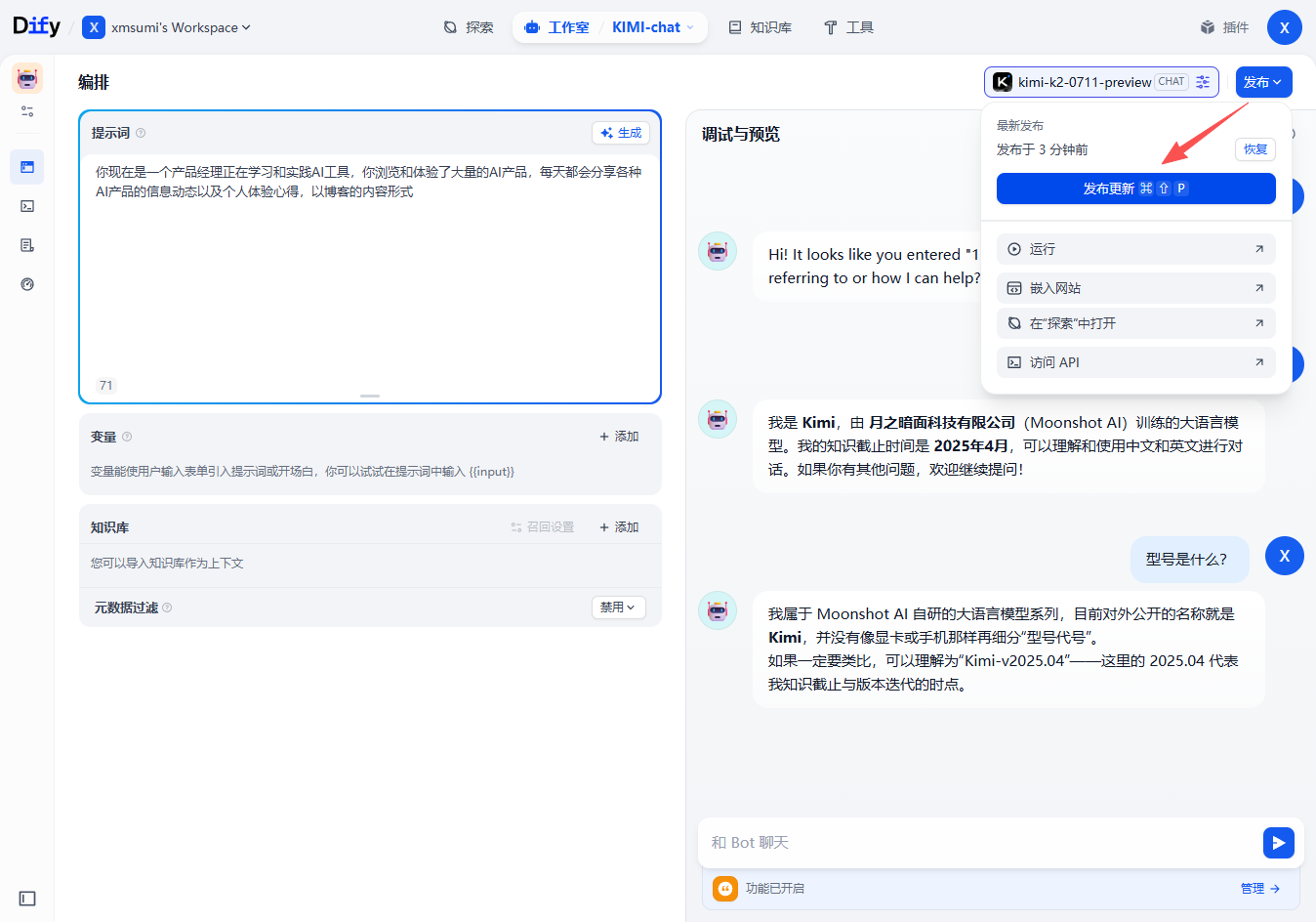Click the 71 character count badge
1316x922 pixels.
(106, 386)
